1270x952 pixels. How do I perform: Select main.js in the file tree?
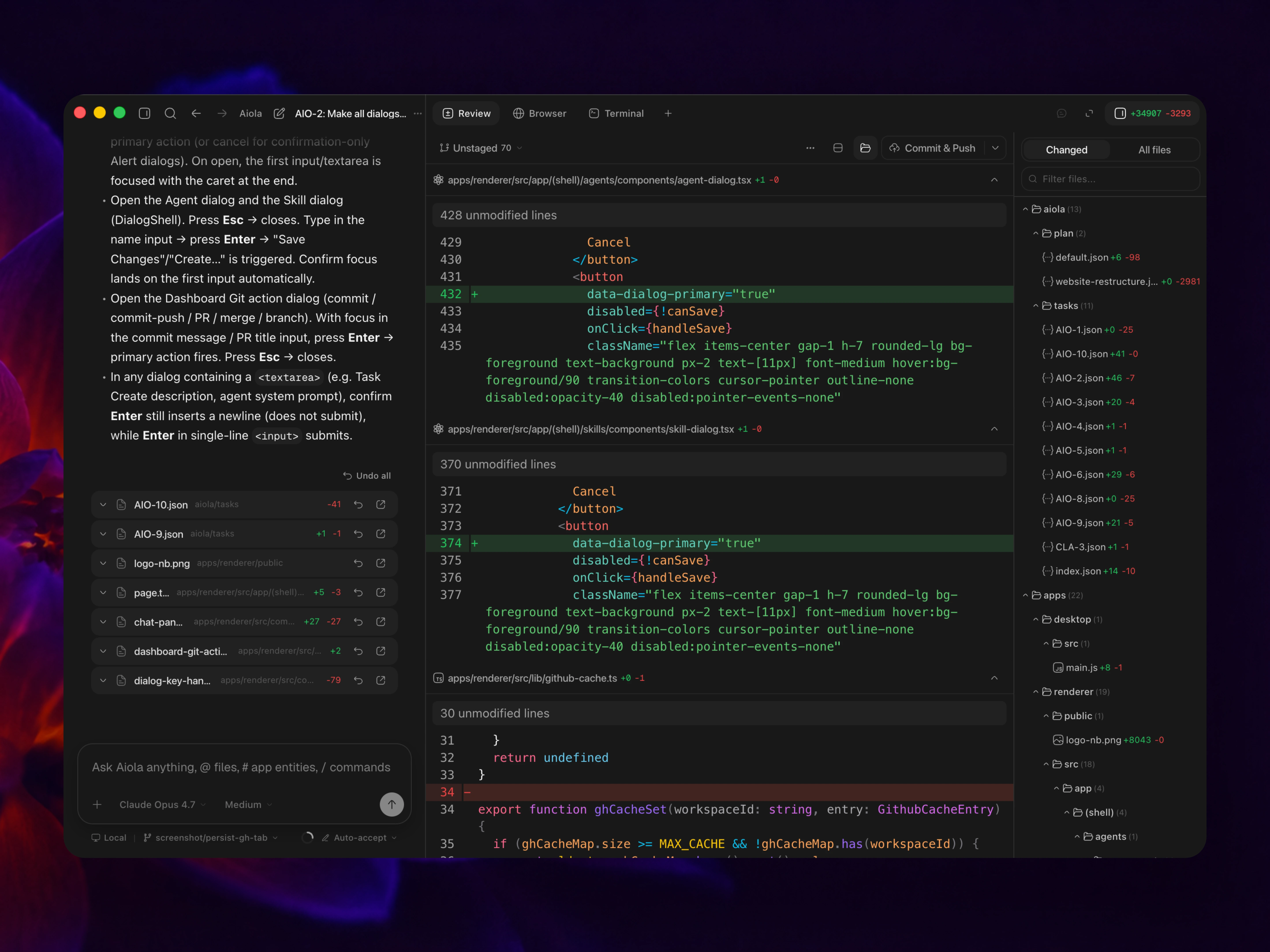1087,668
